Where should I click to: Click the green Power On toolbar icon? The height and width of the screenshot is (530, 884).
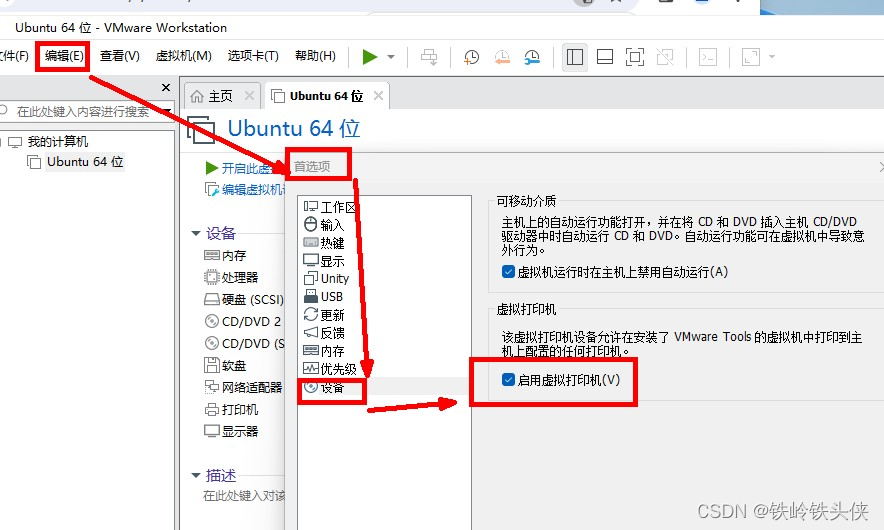(370, 56)
